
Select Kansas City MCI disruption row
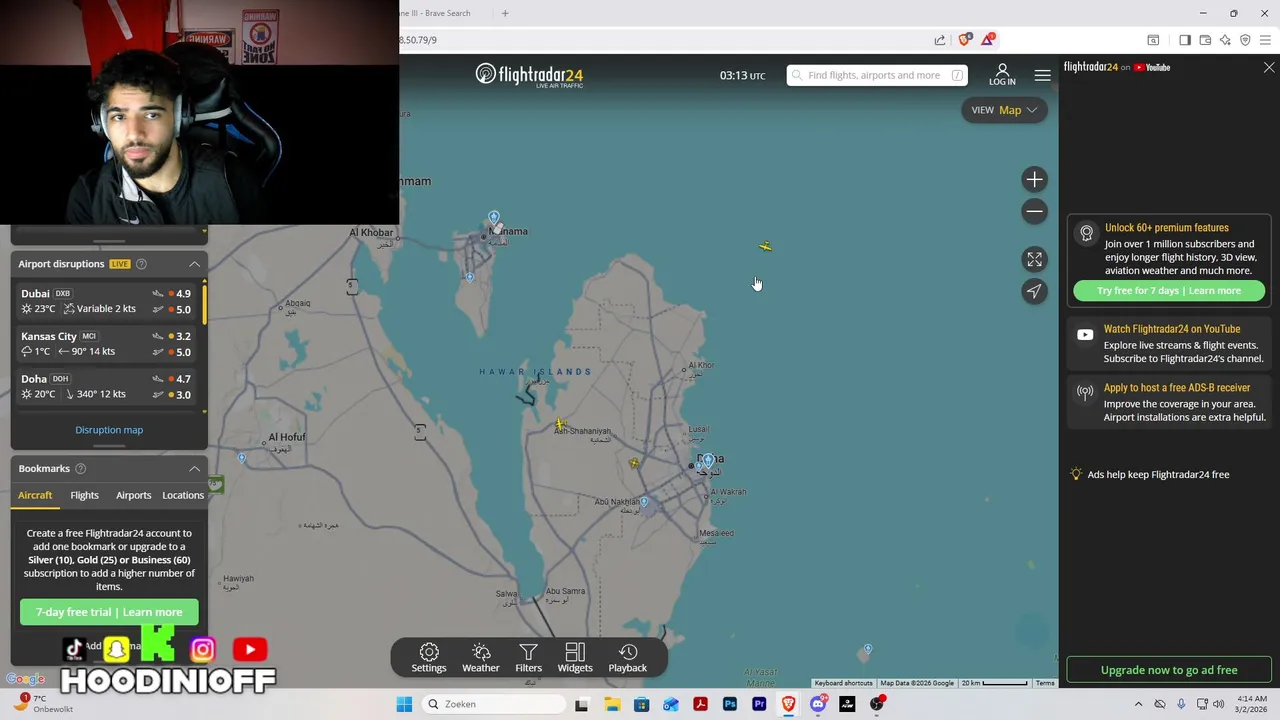[106, 344]
